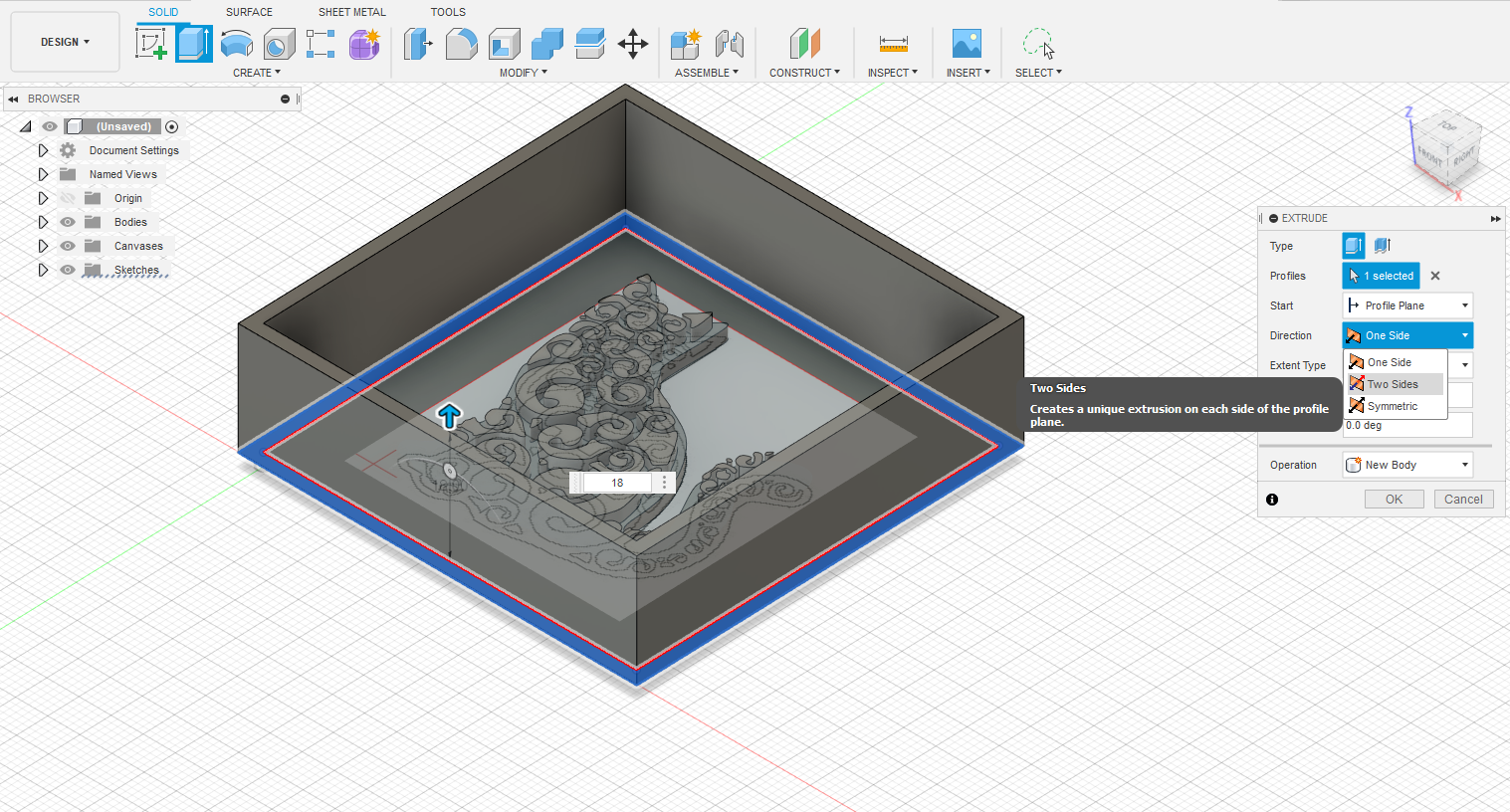Open the Modify menu
Screen dimensions: 1510x812
tap(524, 73)
